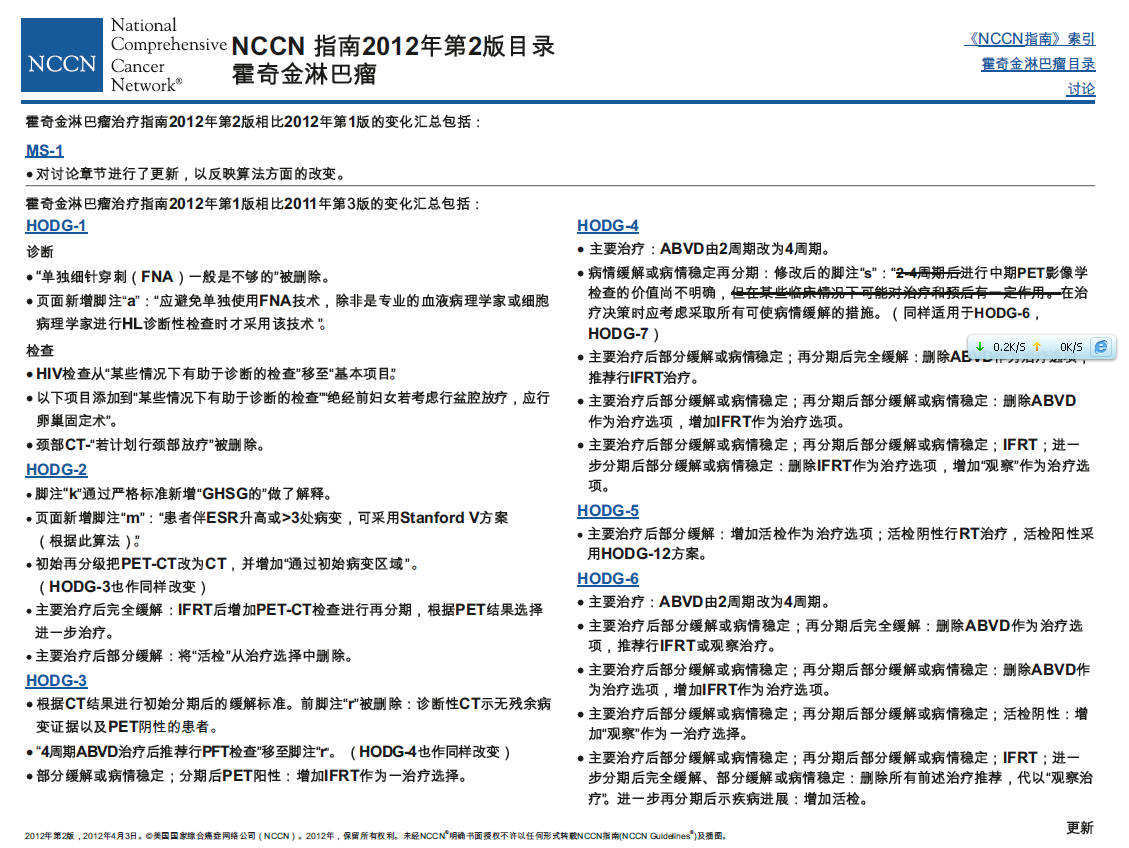Click the National Comprehensive Cancer Network text

[168, 55]
